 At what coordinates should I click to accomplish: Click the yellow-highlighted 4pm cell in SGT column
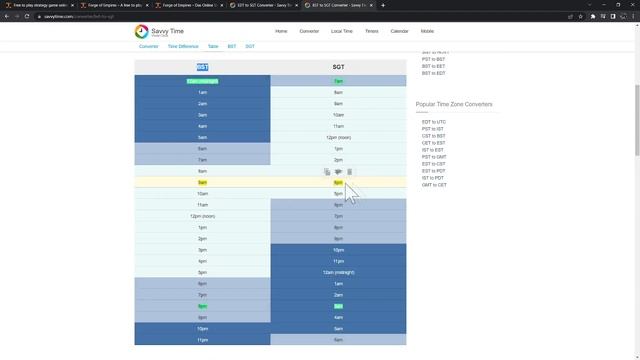(338, 182)
